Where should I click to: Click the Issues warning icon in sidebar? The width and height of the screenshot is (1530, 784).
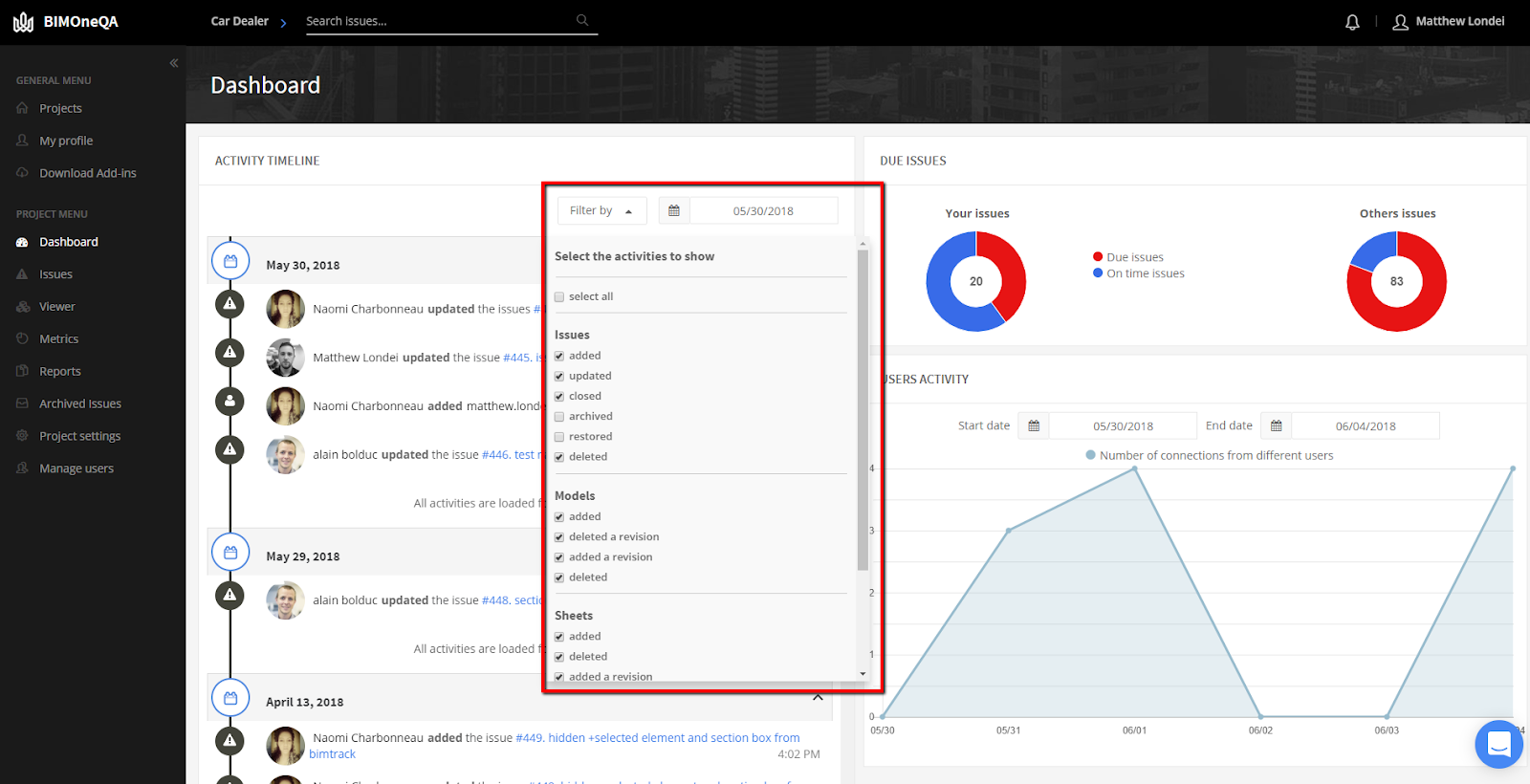point(22,274)
